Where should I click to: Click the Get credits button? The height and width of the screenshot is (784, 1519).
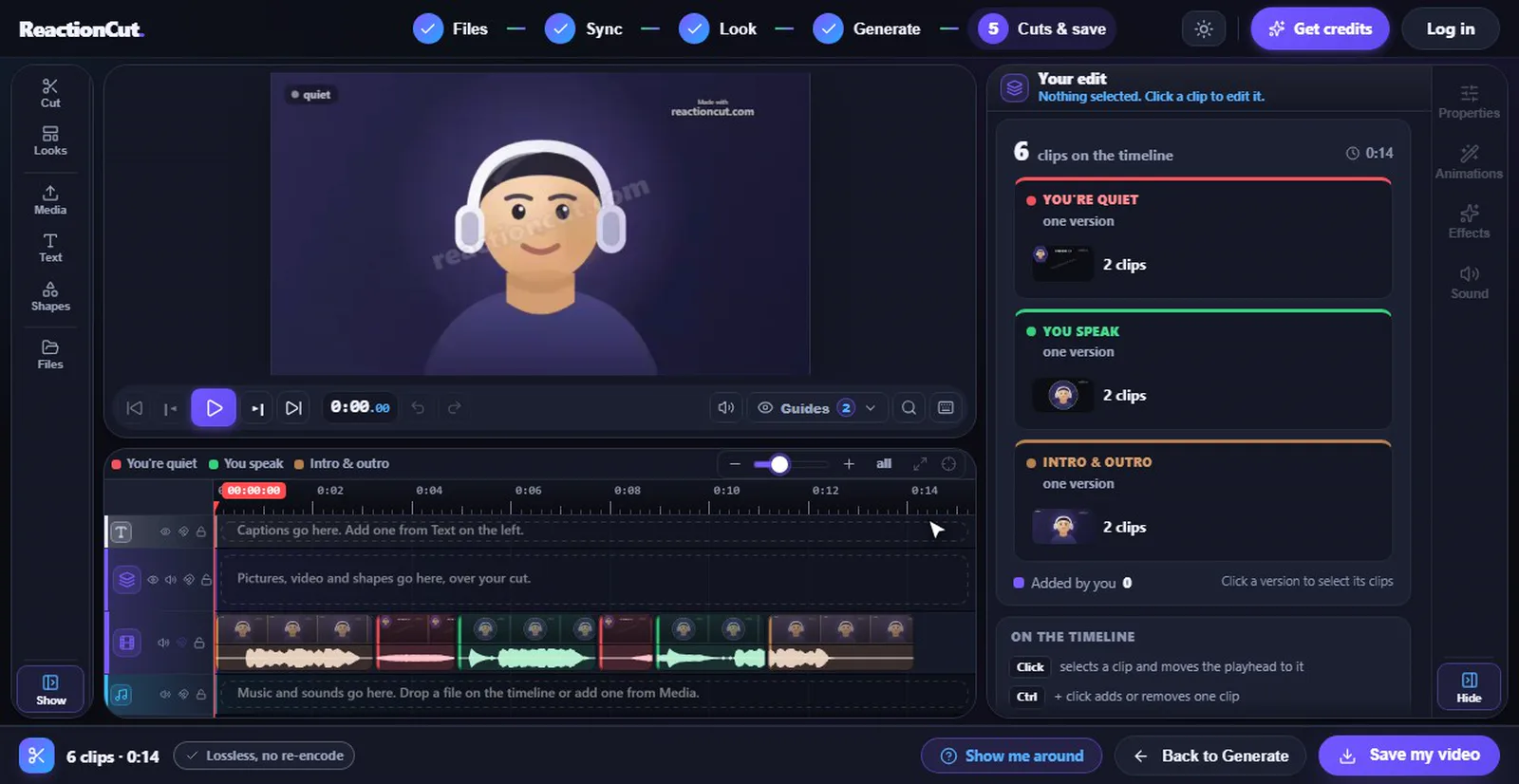coord(1320,28)
